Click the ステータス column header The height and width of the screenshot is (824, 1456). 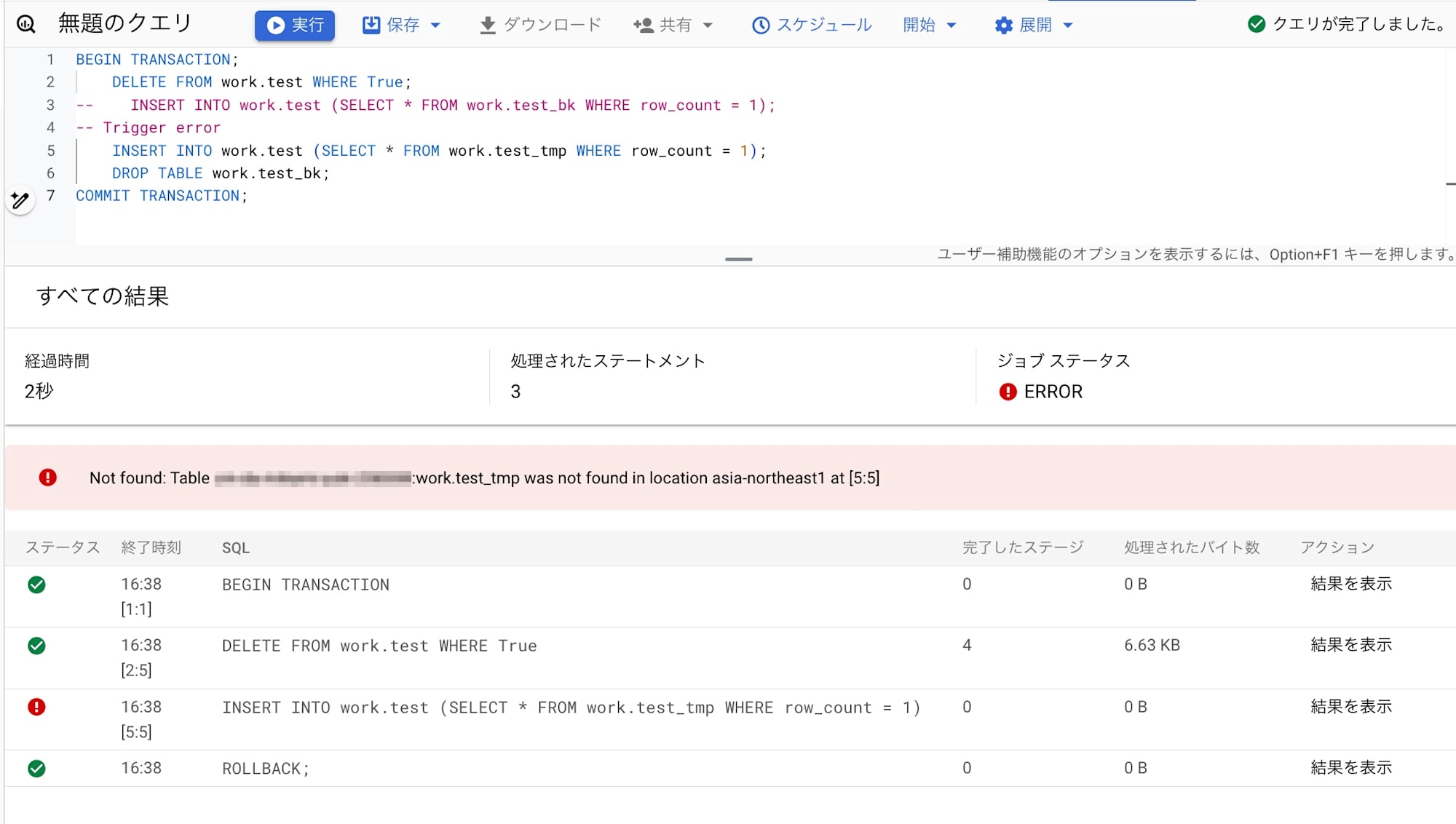pos(63,547)
